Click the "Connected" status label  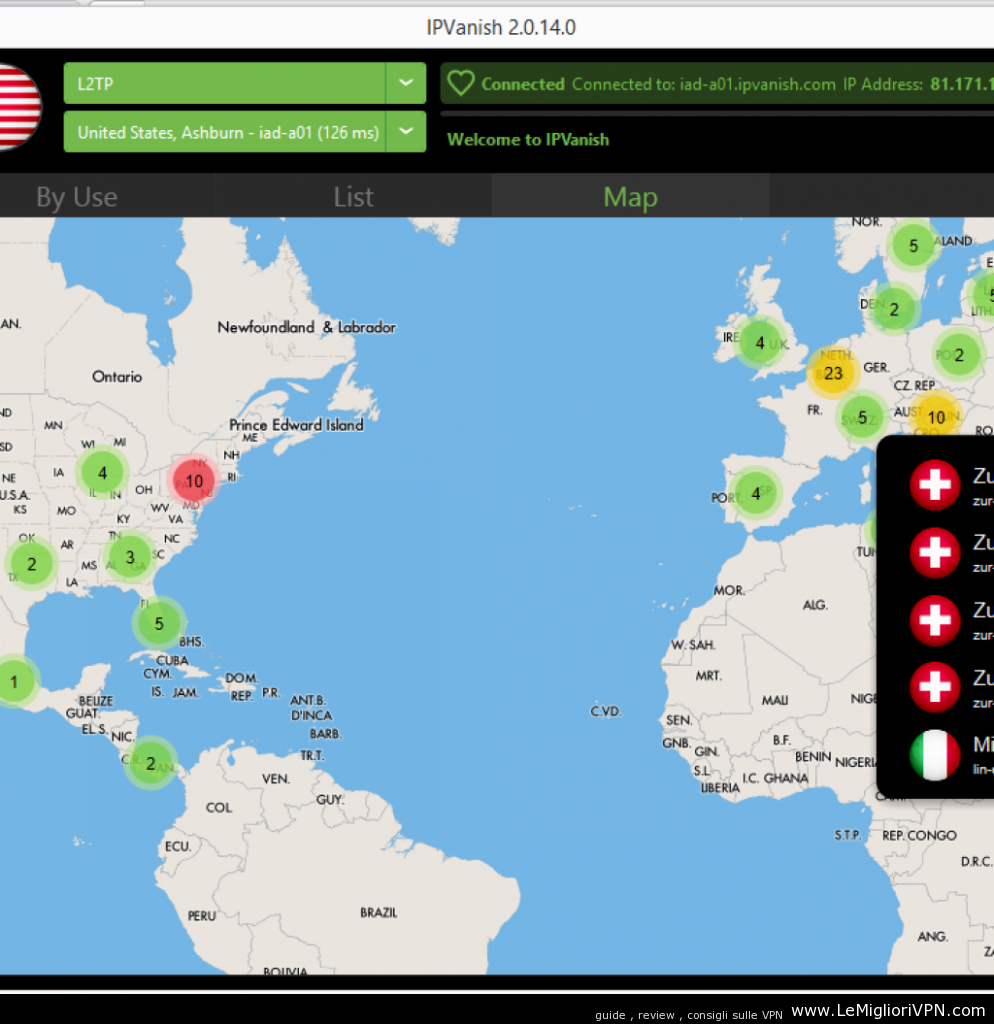(x=522, y=84)
